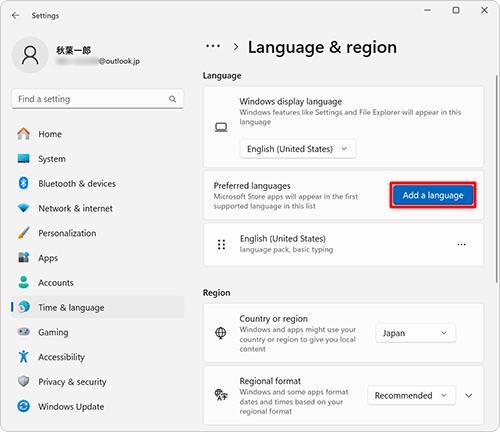Screen dimensions: 500x432
Task: Maximize the Settings window
Action: click(456, 10)
